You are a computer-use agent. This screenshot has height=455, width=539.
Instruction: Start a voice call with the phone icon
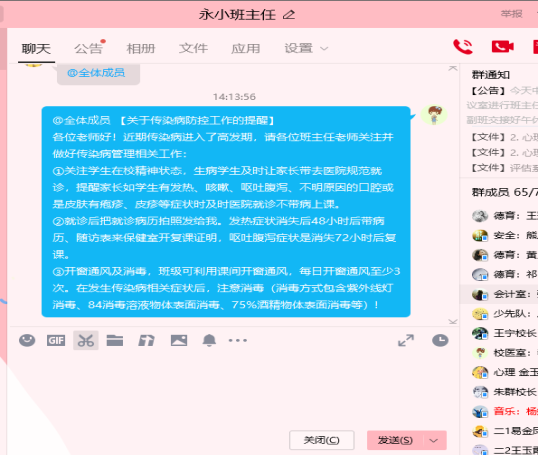pyautogui.click(x=463, y=47)
